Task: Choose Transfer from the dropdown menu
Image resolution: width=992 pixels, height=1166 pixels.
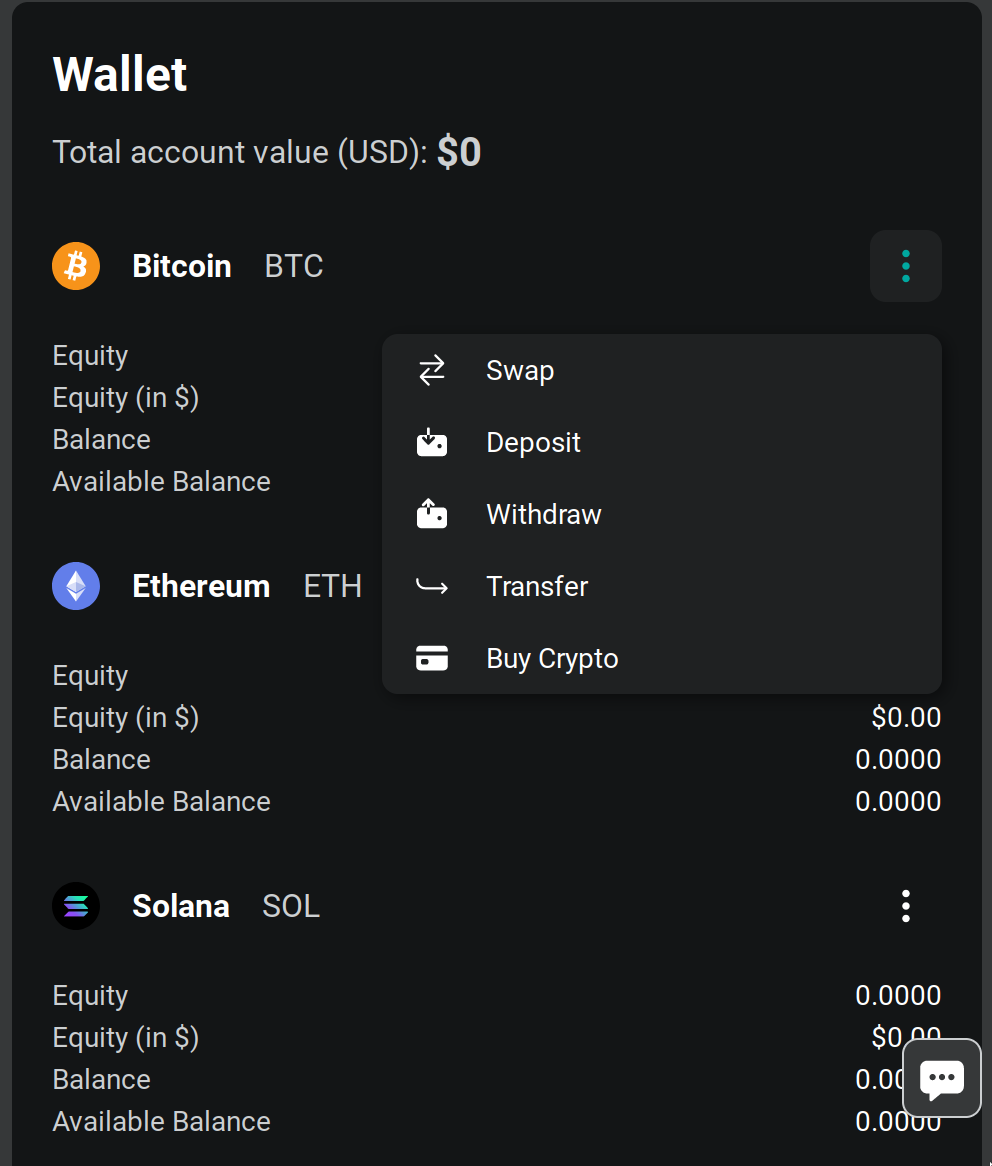Action: (537, 587)
